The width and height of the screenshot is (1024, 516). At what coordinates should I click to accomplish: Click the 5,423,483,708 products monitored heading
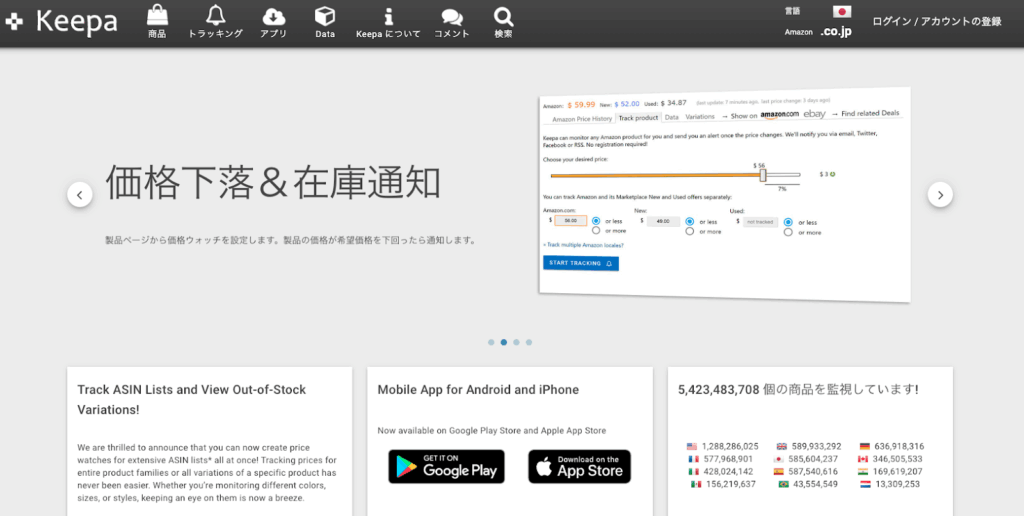798,390
